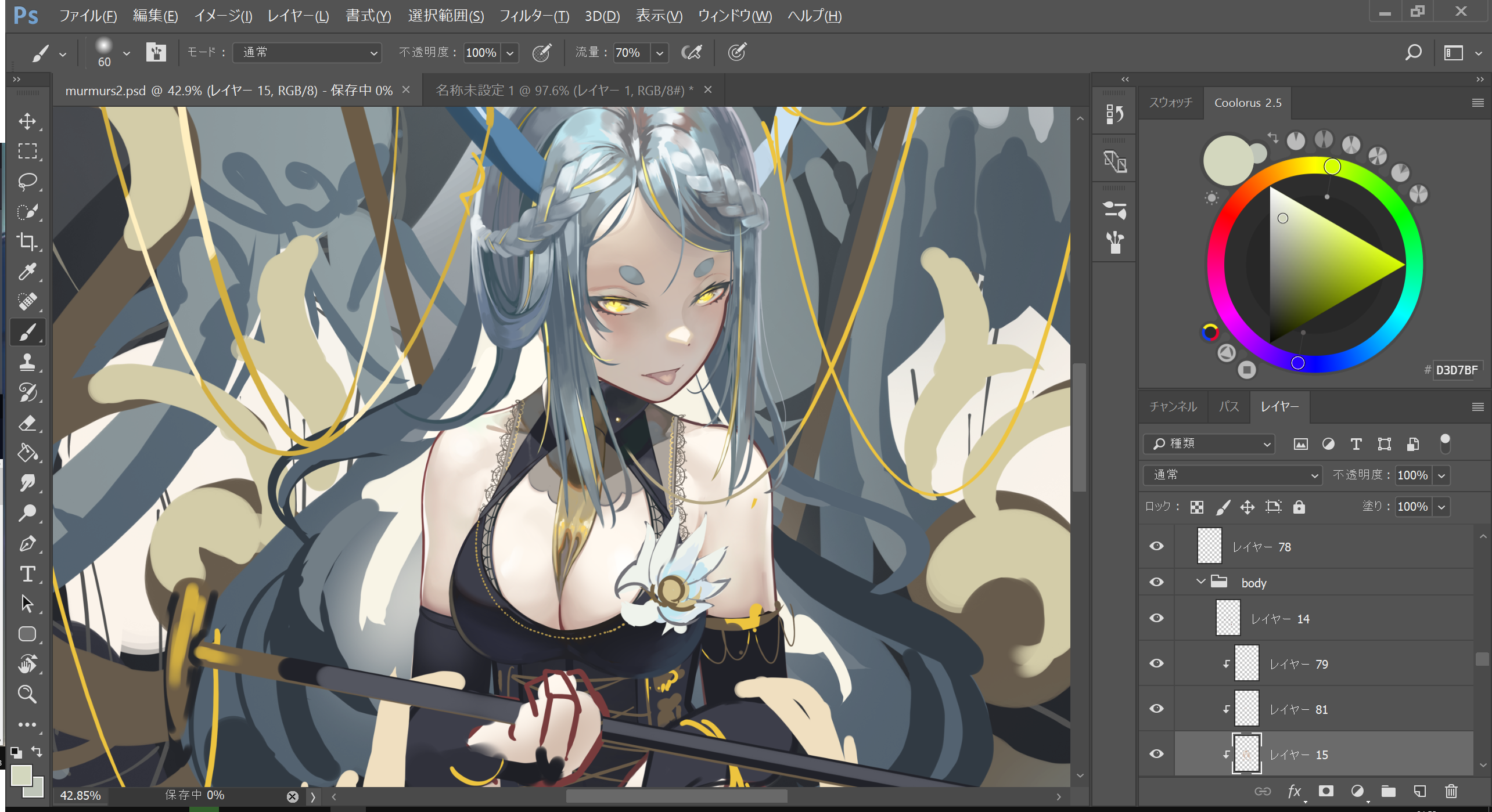Select the Clone Stamp tool
1492x812 pixels.
[27, 362]
